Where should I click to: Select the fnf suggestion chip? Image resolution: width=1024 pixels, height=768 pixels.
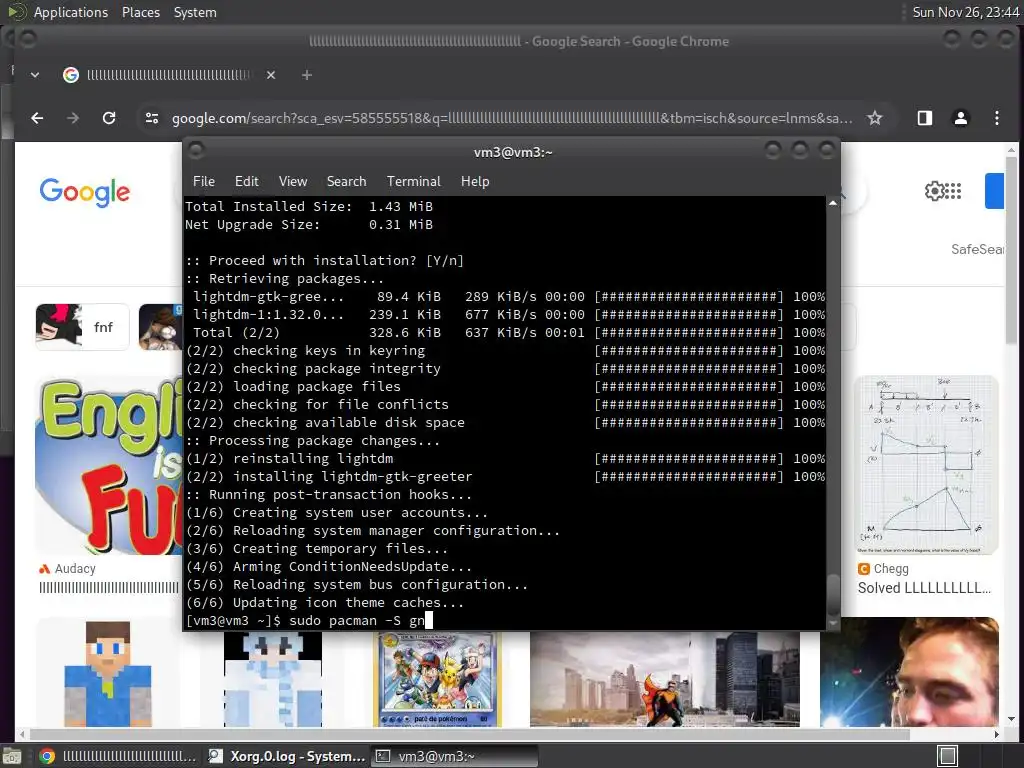click(x=82, y=327)
